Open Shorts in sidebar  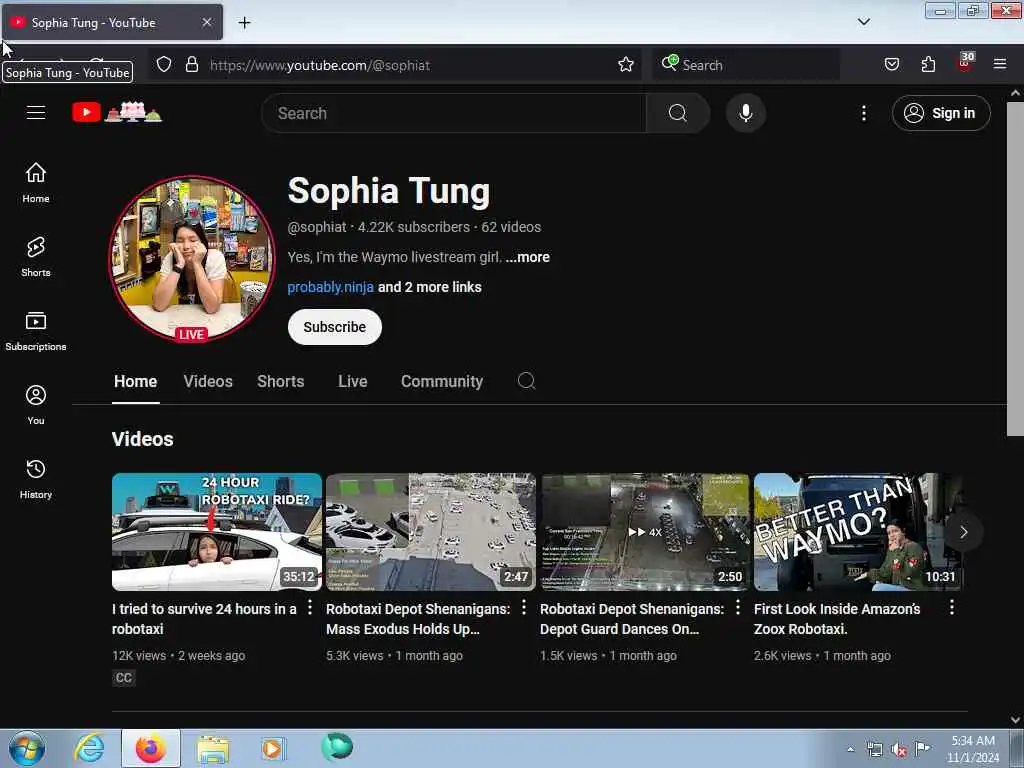coord(36,257)
